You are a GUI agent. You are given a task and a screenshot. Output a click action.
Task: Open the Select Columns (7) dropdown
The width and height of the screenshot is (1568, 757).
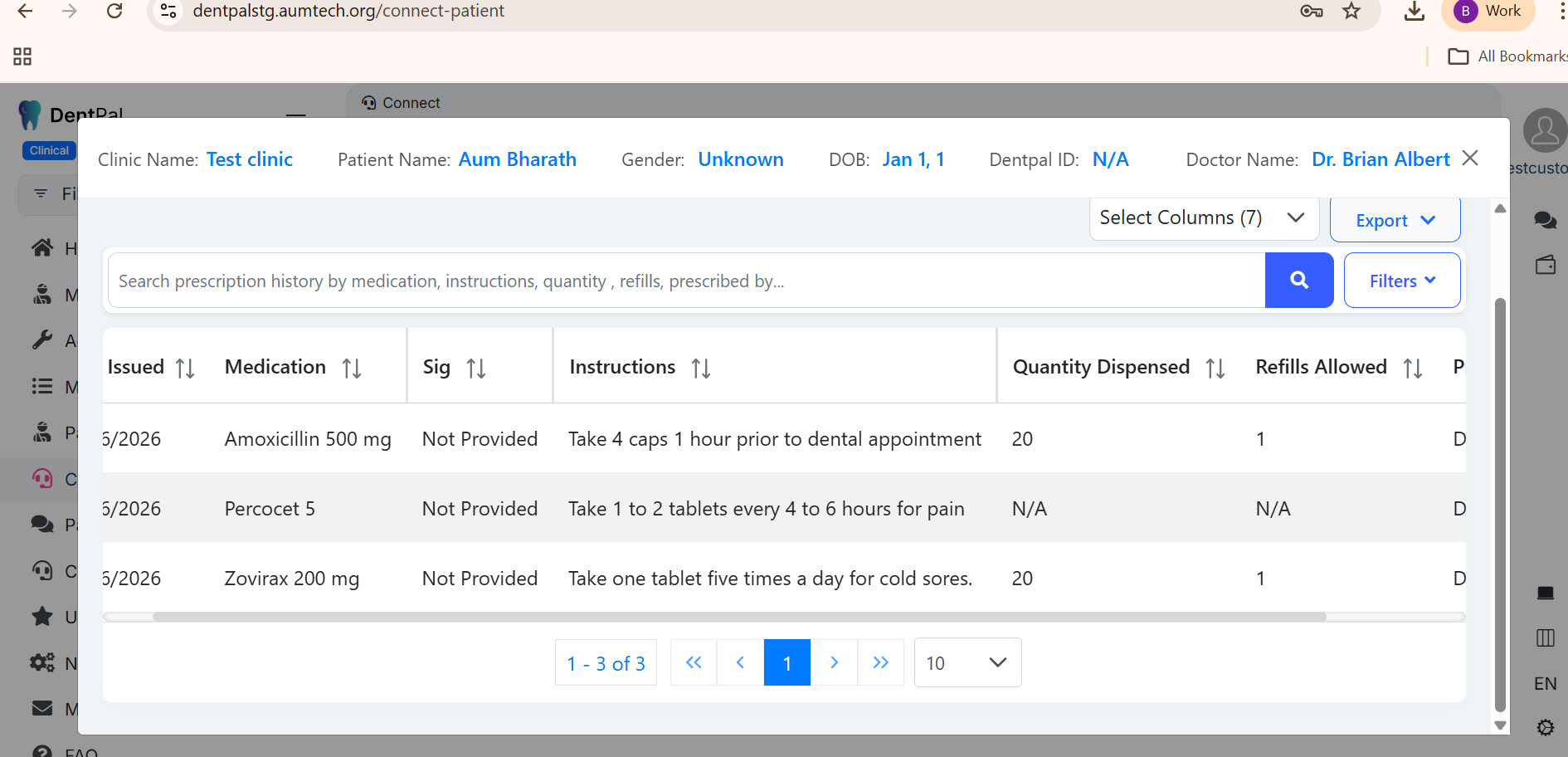[x=1203, y=218]
